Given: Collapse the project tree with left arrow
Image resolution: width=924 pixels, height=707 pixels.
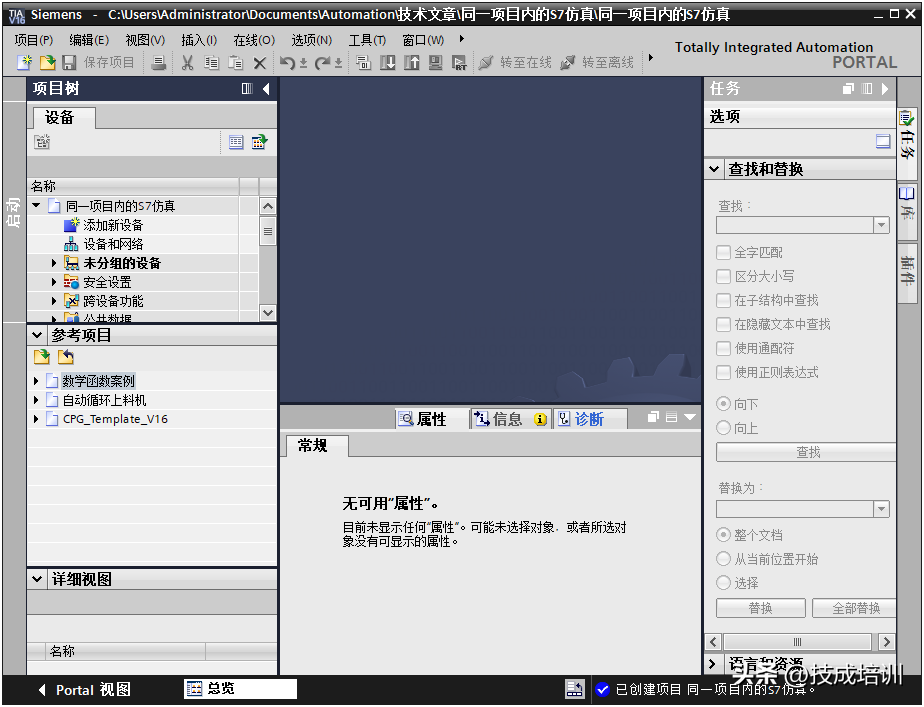Looking at the screenshot, I should click(266, 89).
